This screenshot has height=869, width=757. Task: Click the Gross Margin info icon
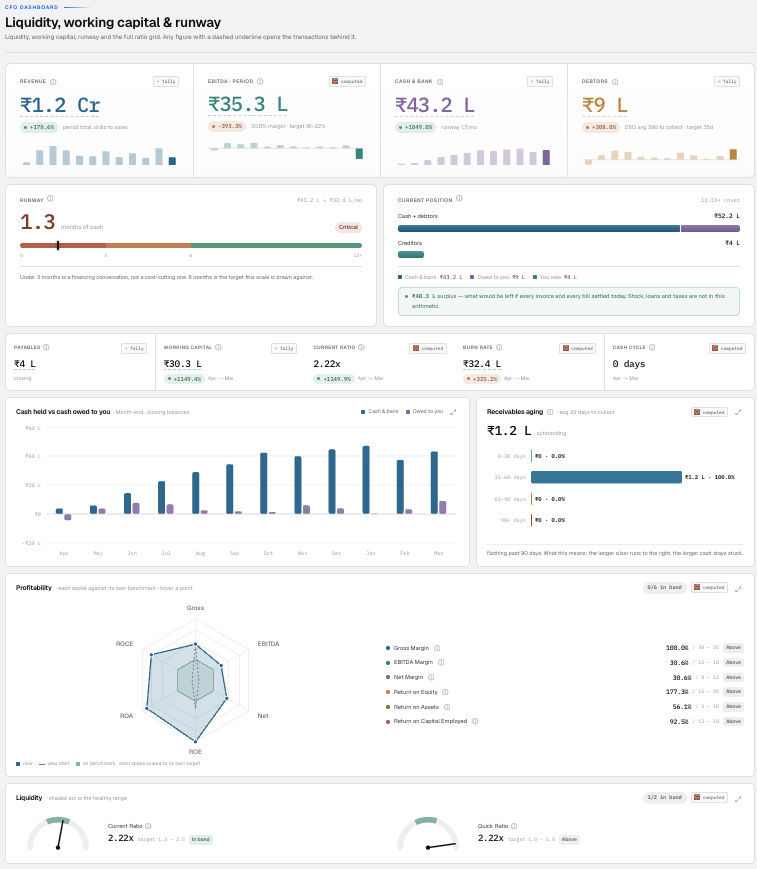click(x=437, y=648)
